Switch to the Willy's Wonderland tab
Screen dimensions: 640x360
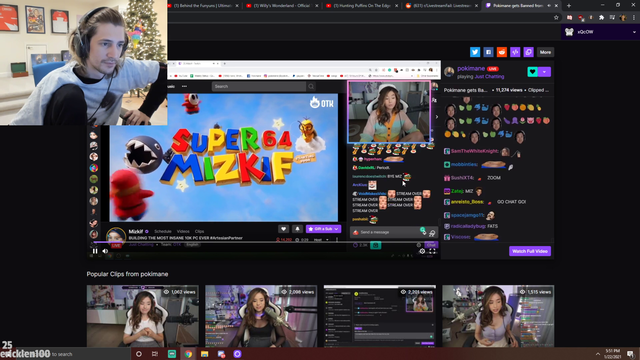(282, 5)
